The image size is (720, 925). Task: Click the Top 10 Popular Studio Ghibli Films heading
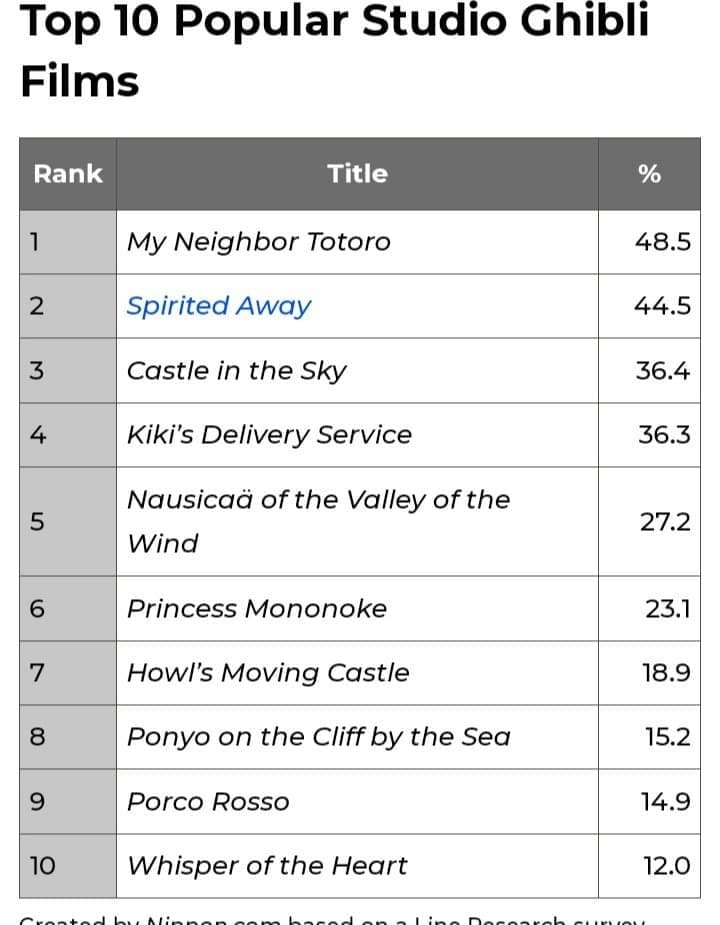tap(334, 50)
